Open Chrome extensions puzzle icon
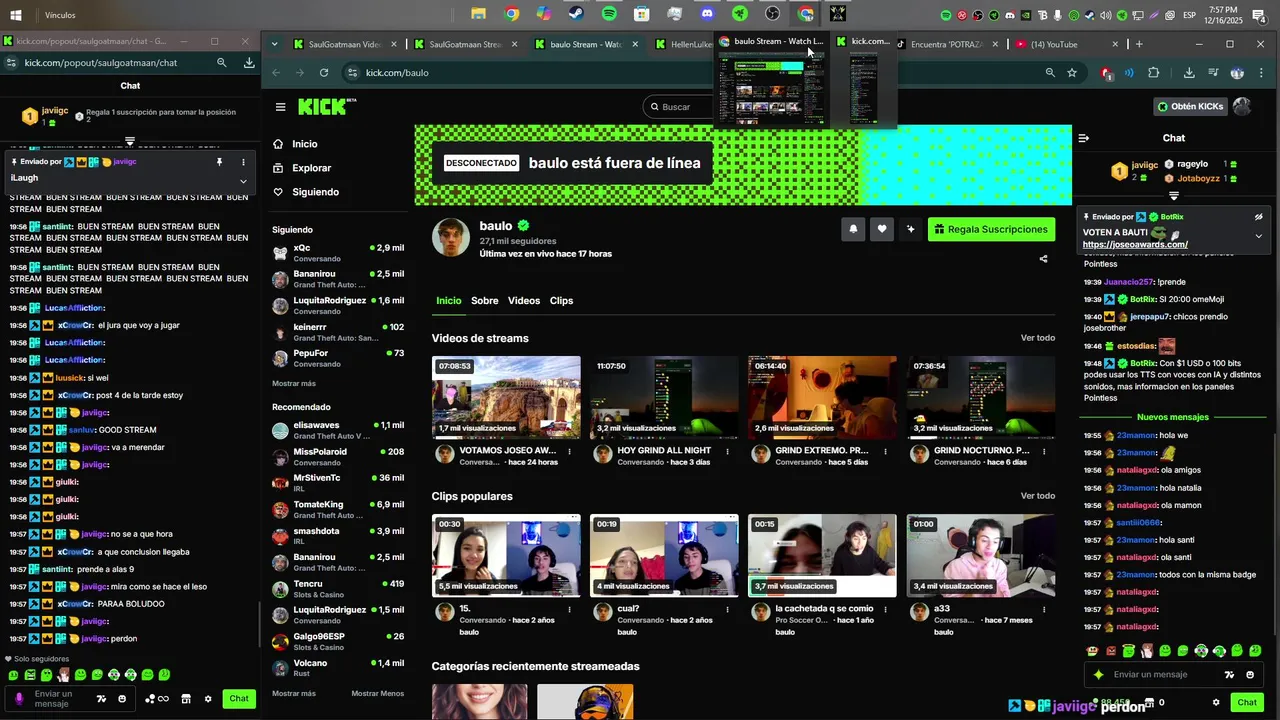This screenshot has width=1280, height=720. [x=1153, y=73]
